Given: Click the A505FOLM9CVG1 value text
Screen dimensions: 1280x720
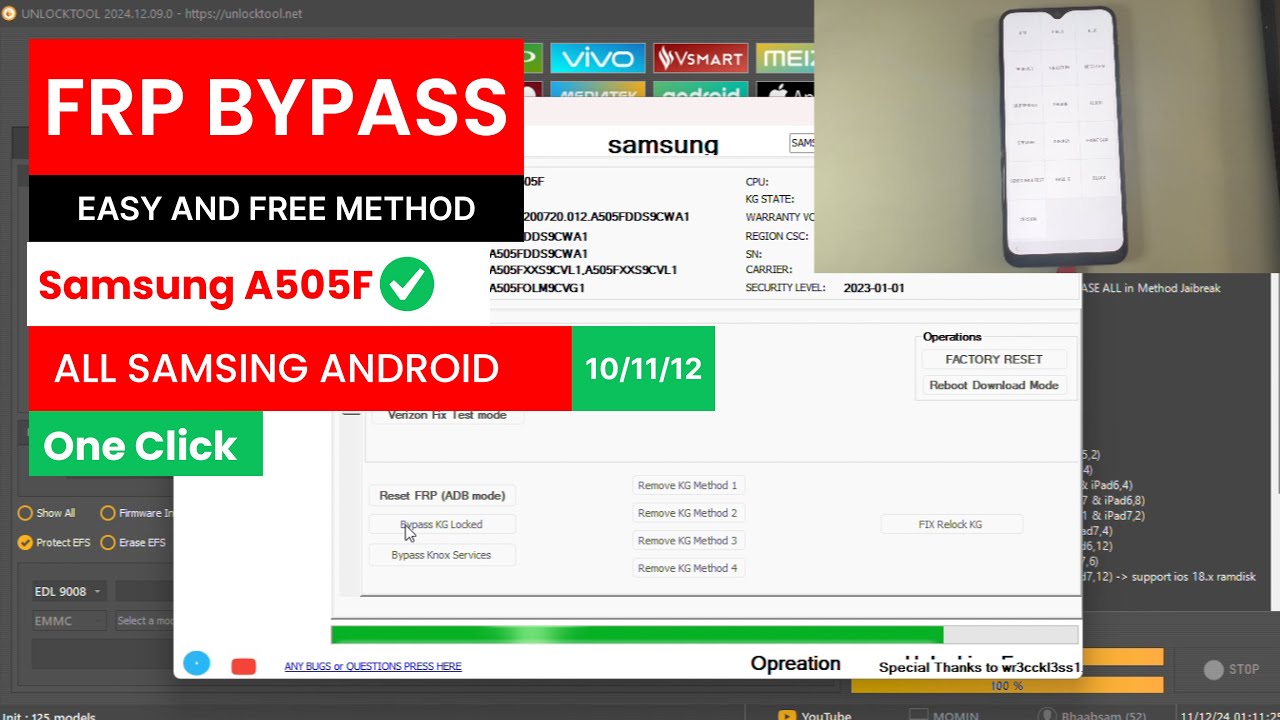Looking at the screenshot, I should [x=537, y=288].
